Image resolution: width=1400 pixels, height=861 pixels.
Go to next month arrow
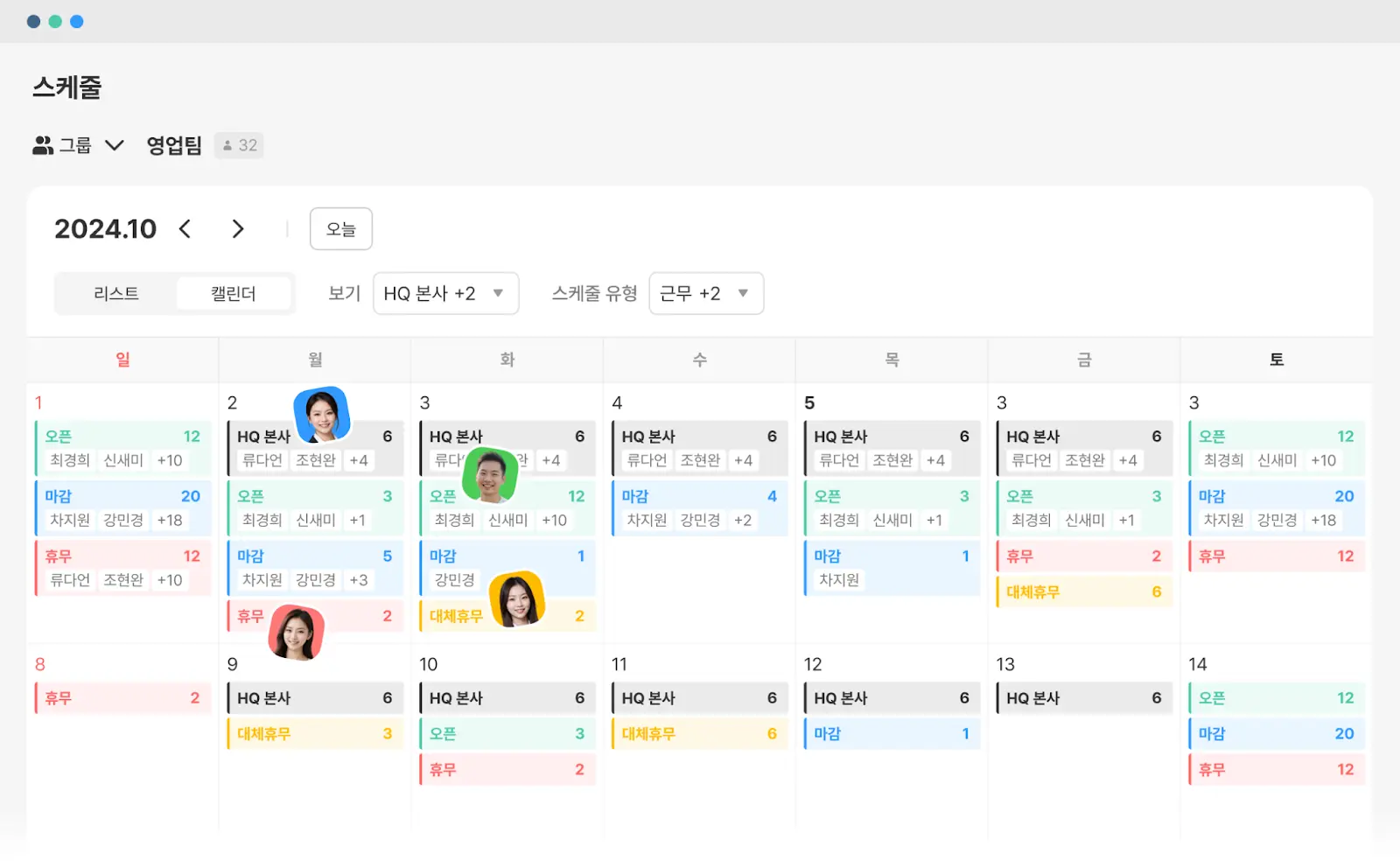coord(238,229)
